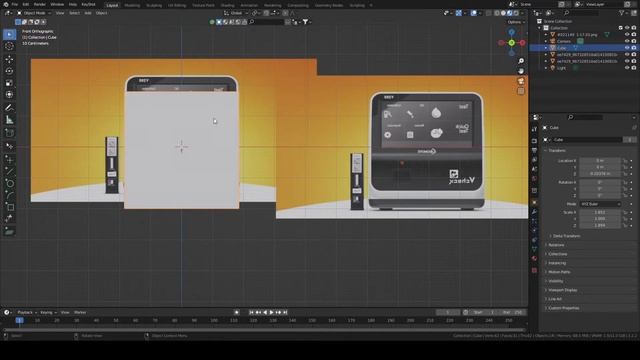Click the viewport zoom magnifier icon
The image size is (640, 360).
tap(521, 61)
